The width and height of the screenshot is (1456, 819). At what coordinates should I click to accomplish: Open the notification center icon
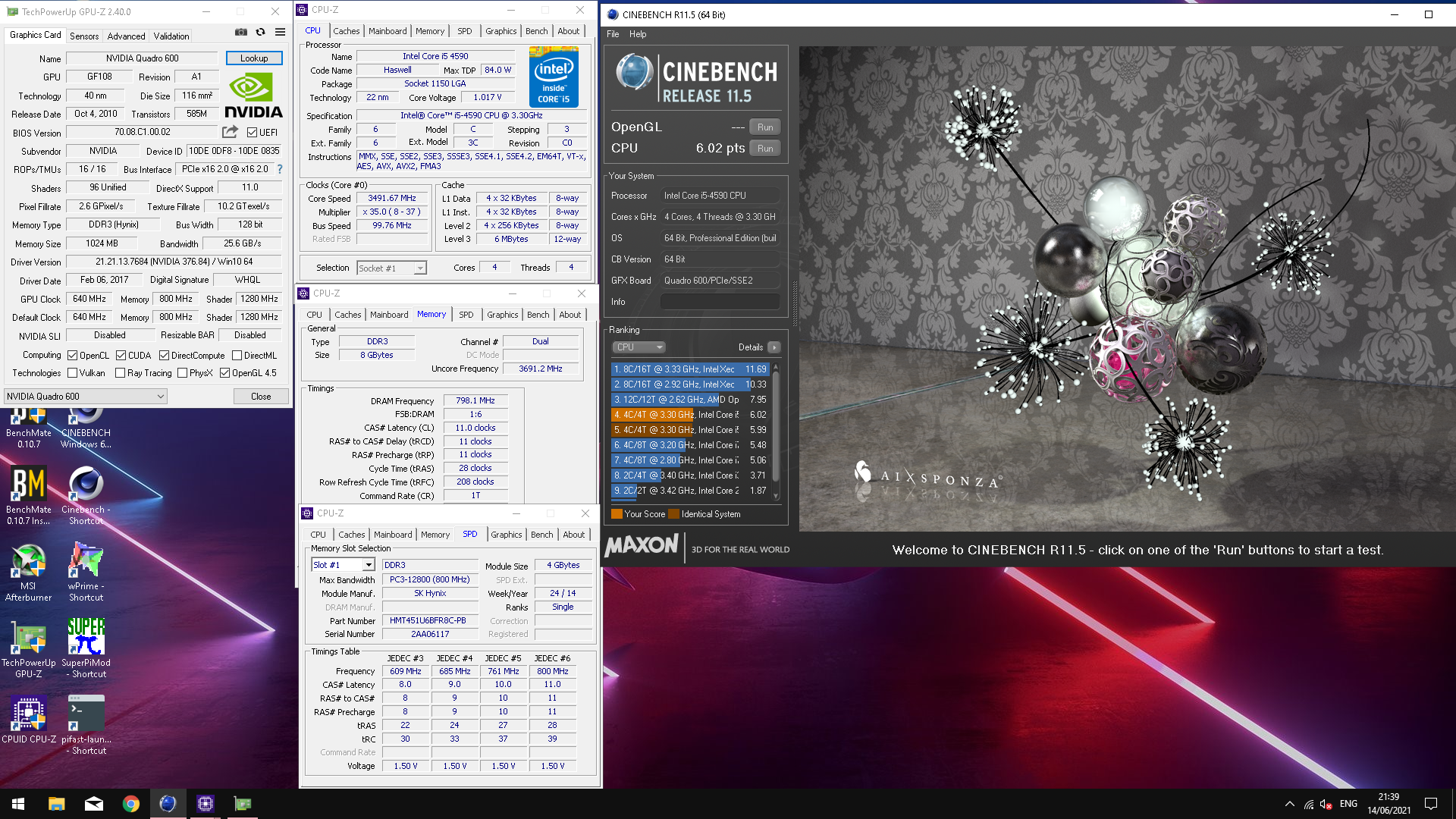point(1431,804)
